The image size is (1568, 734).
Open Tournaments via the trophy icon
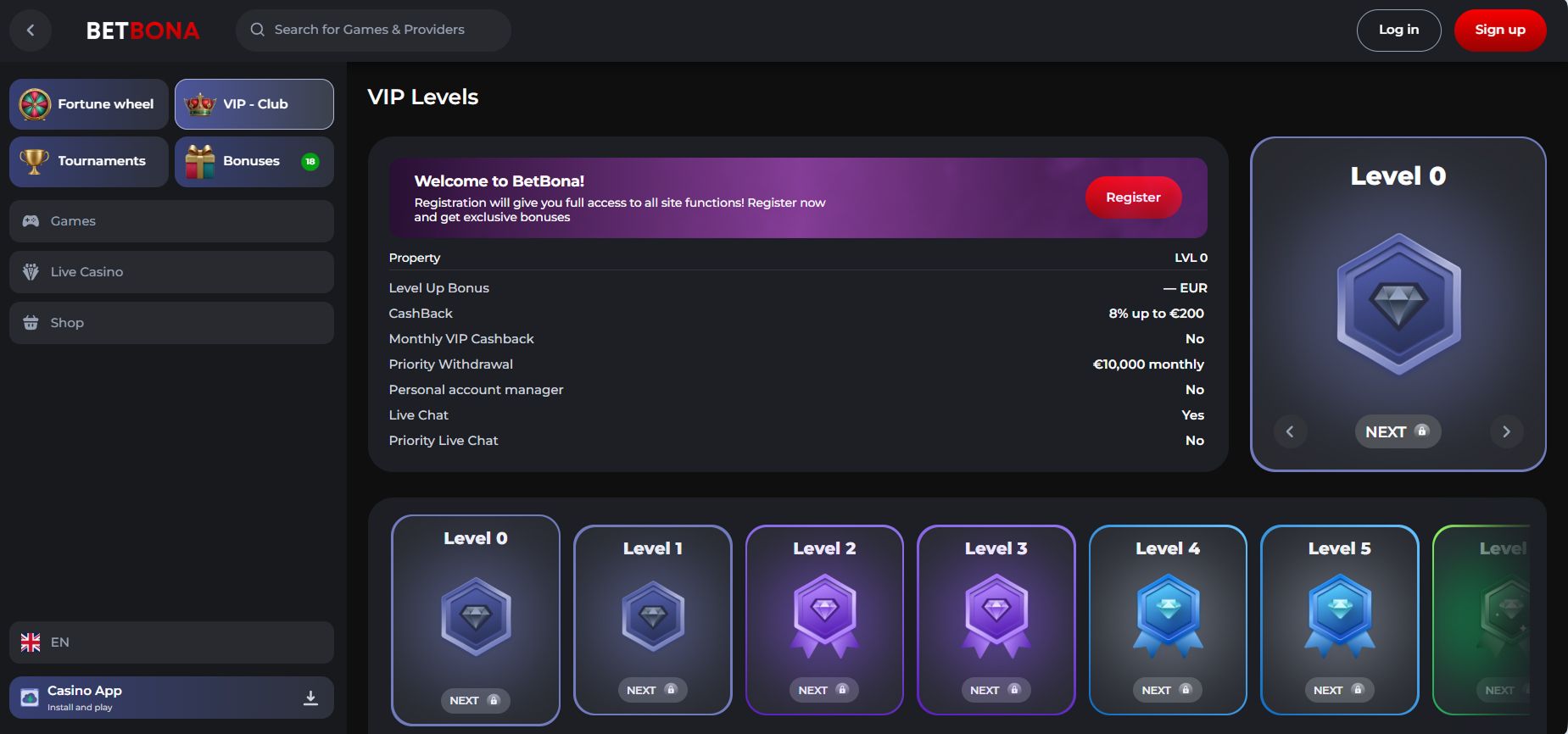(34, 161)
